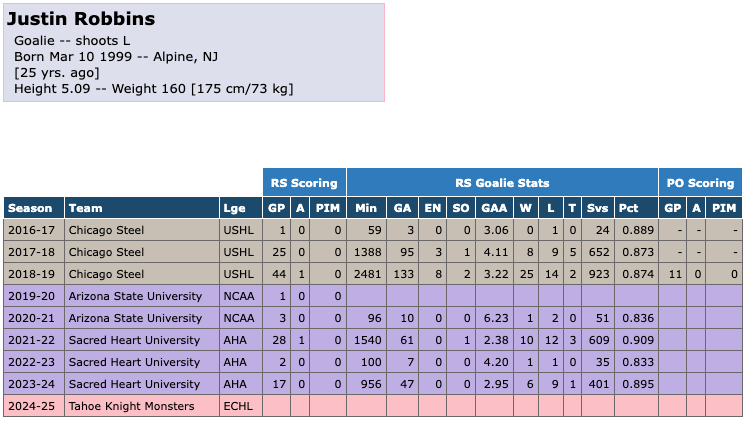The width and height of the screenshot is (747, 423).
Task: Open Arizona State University in 2019-20 row
Action: pyautogui.click(x=135, y=296)
